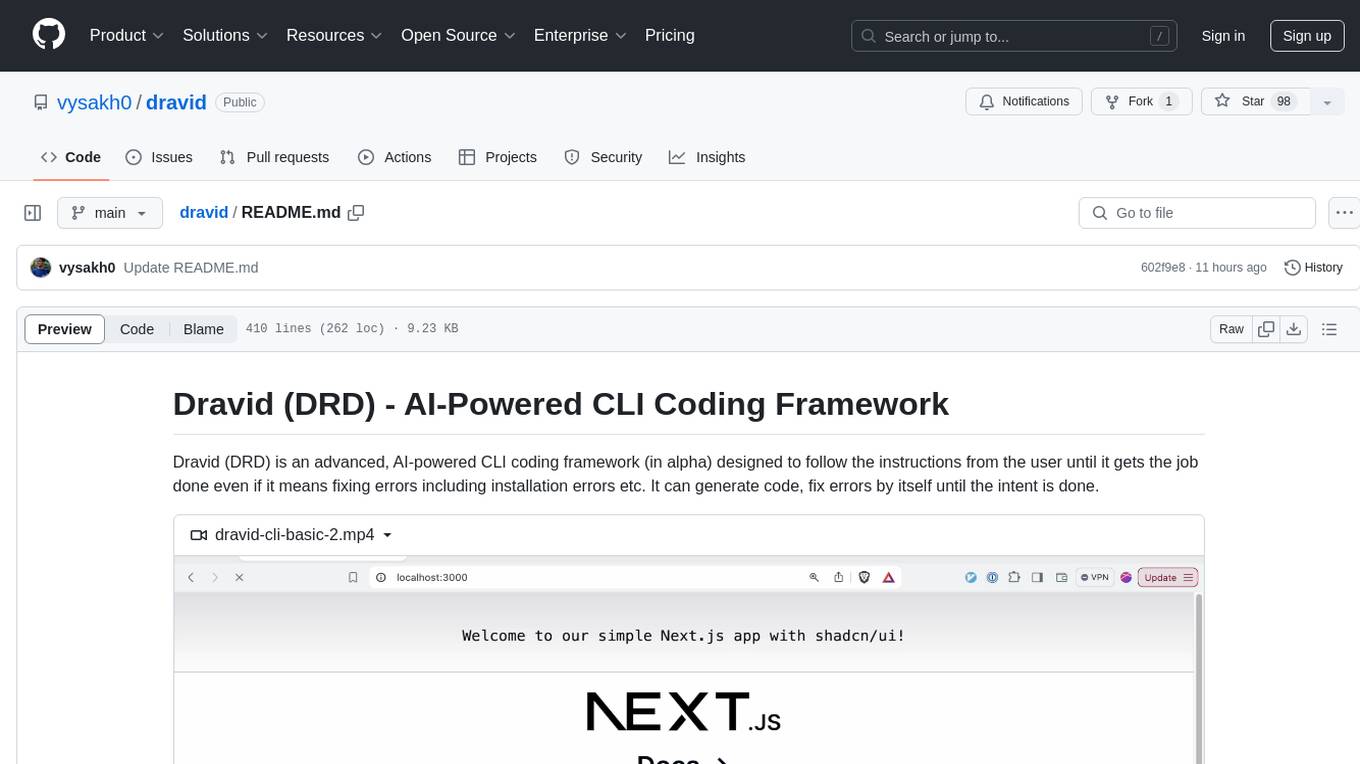
Task: Click the Sign up button
Action: pos(1307,36)
